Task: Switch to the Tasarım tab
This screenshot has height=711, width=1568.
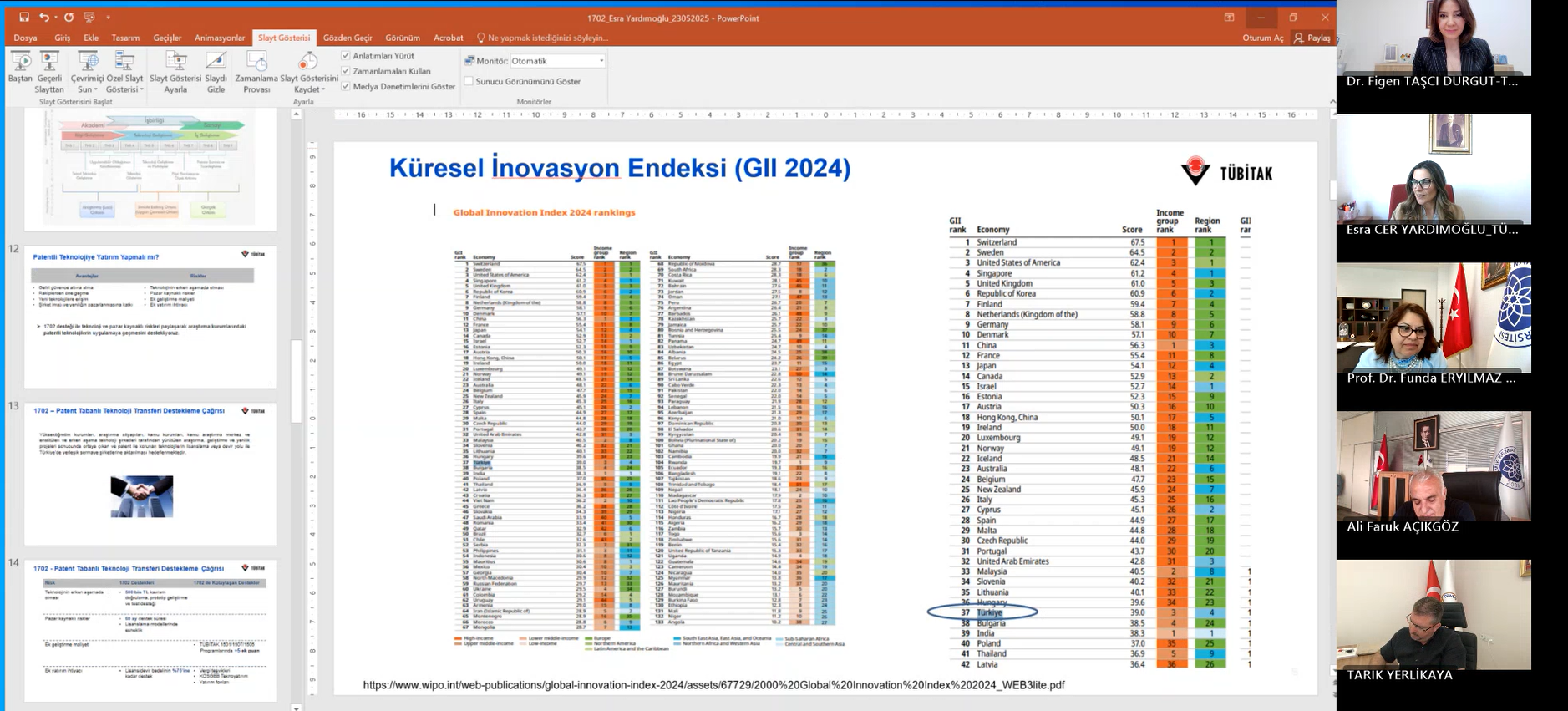Action: point(125,38)
